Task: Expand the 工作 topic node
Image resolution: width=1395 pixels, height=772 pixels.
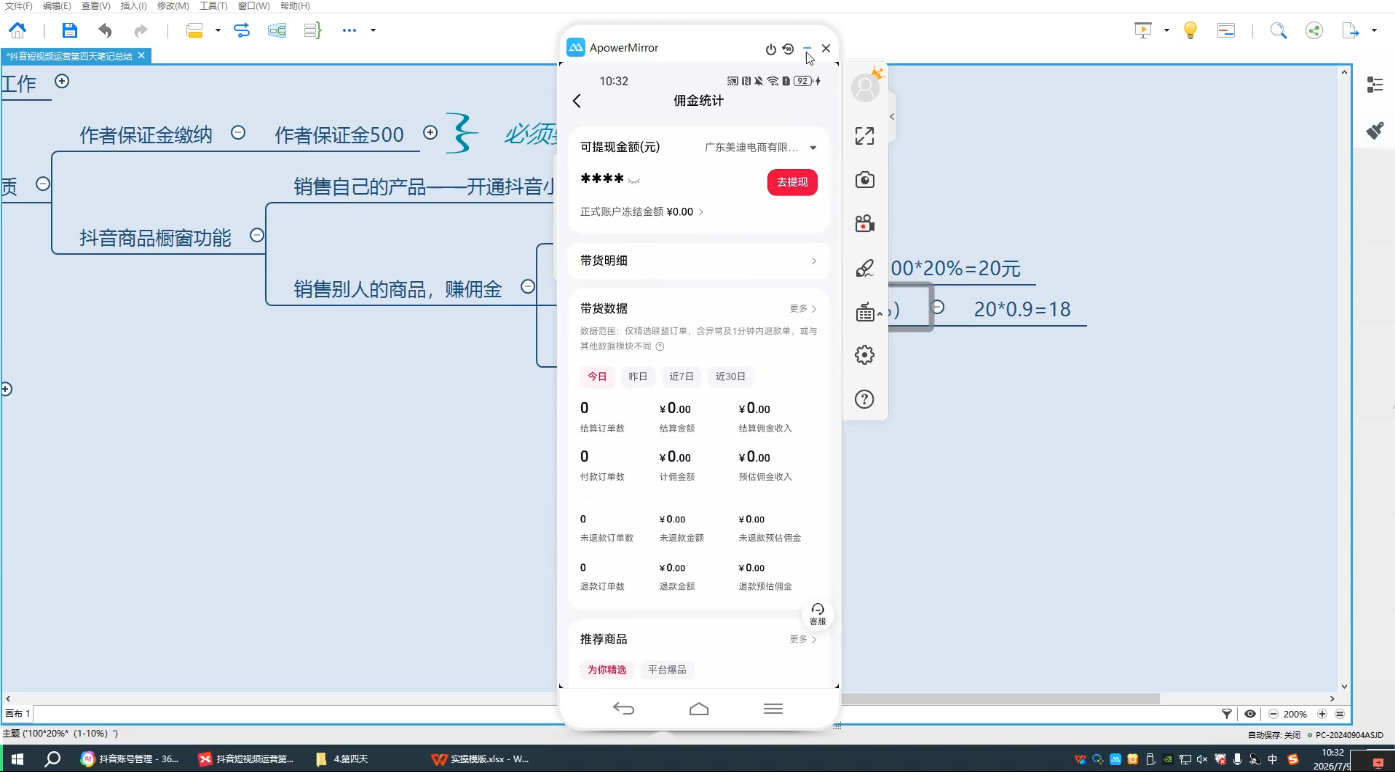Action: (62, 81)
